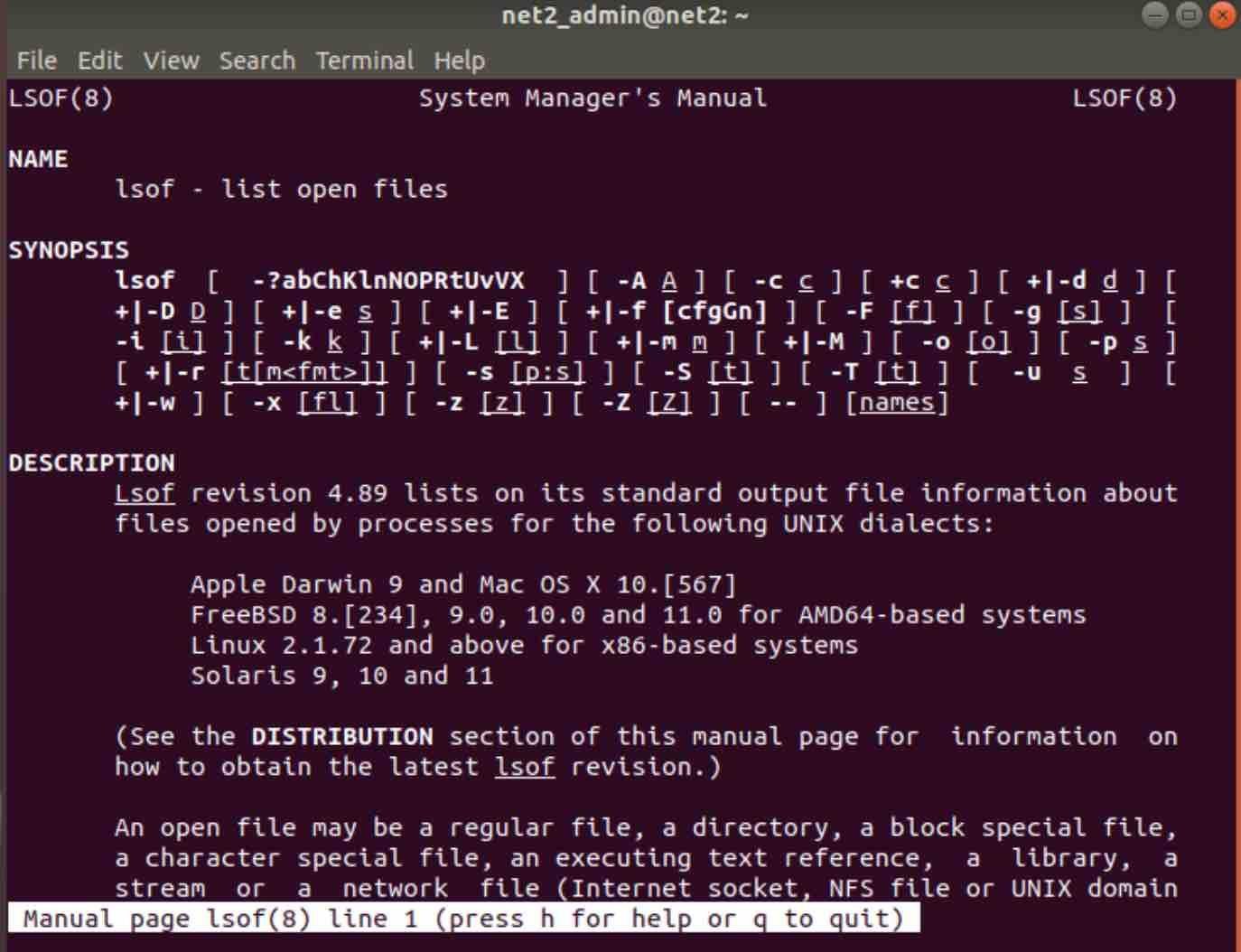Open the Terminal menu

point(364,61)
